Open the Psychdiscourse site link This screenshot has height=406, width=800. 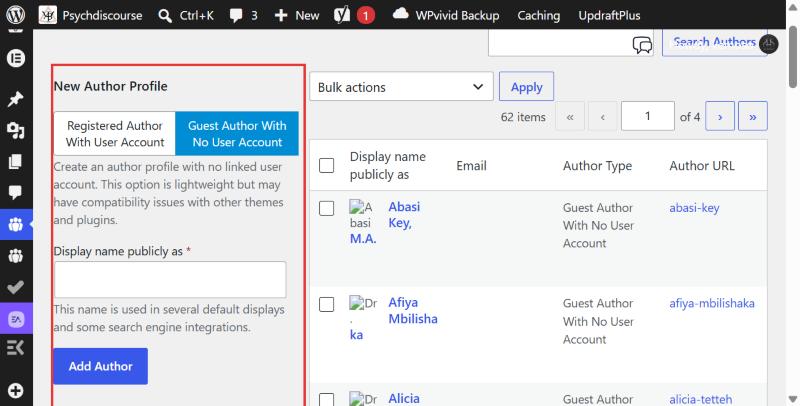(x=91, y=15)
